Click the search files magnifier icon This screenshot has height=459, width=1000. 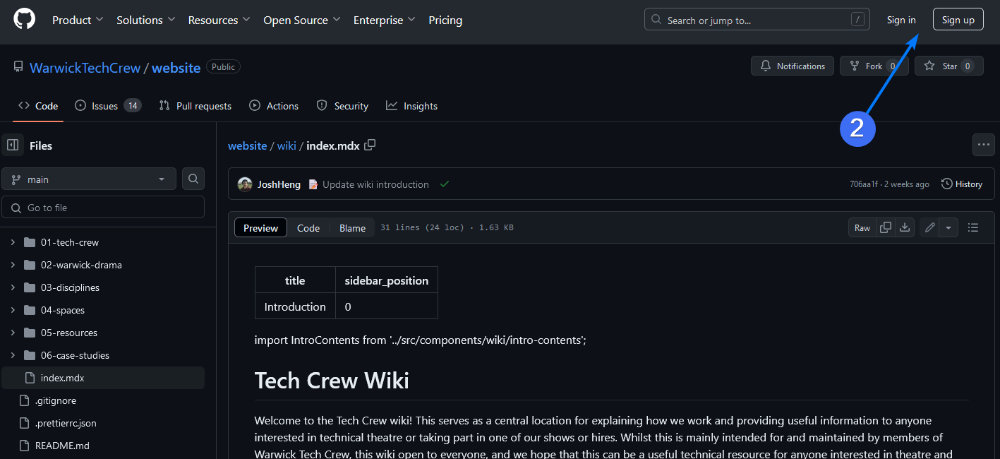194,179
